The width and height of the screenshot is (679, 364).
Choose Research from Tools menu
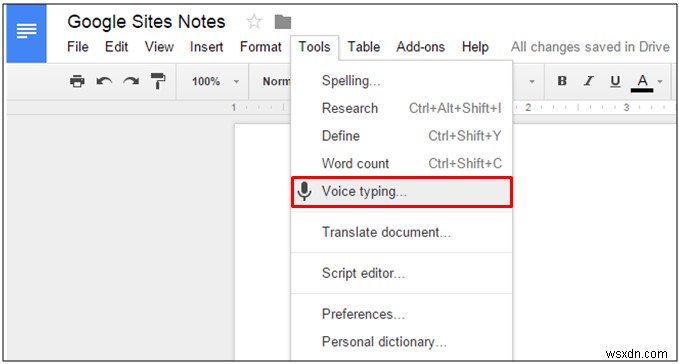[x=401, y=108]
